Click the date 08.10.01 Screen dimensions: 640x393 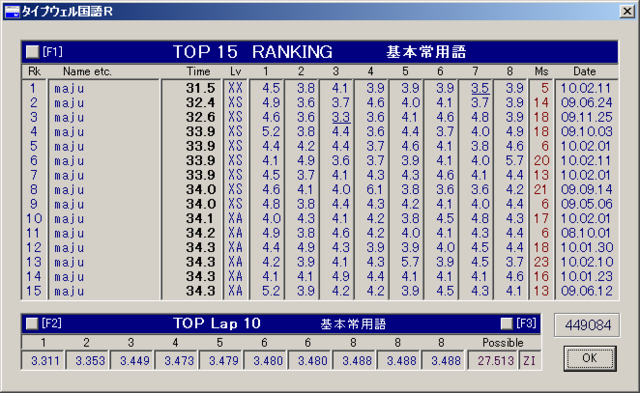(586, 233)
